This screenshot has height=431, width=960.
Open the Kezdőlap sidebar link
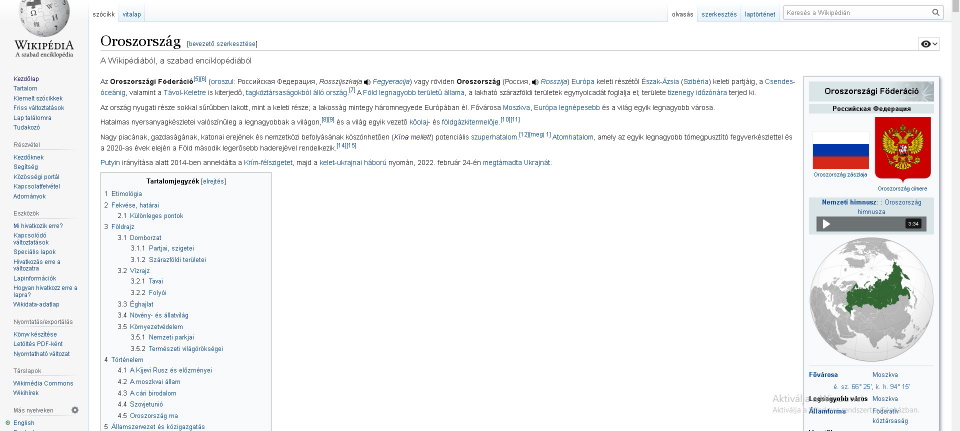pos(26,78)
